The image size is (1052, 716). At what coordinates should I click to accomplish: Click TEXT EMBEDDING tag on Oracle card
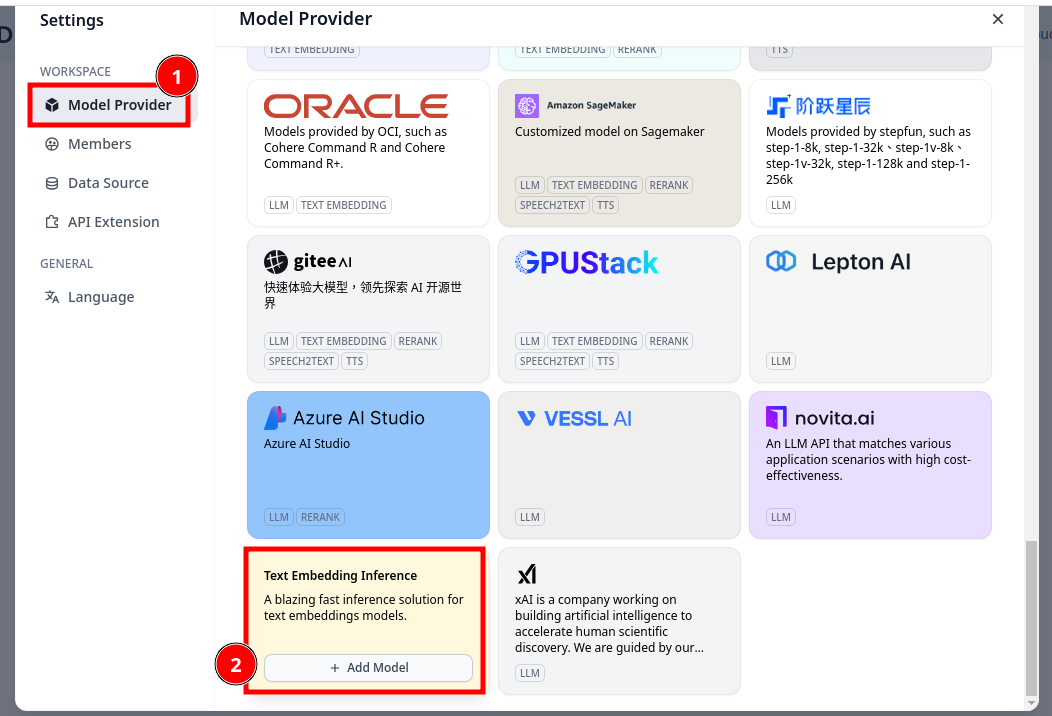pyautogui.click(x=344, y=205)
